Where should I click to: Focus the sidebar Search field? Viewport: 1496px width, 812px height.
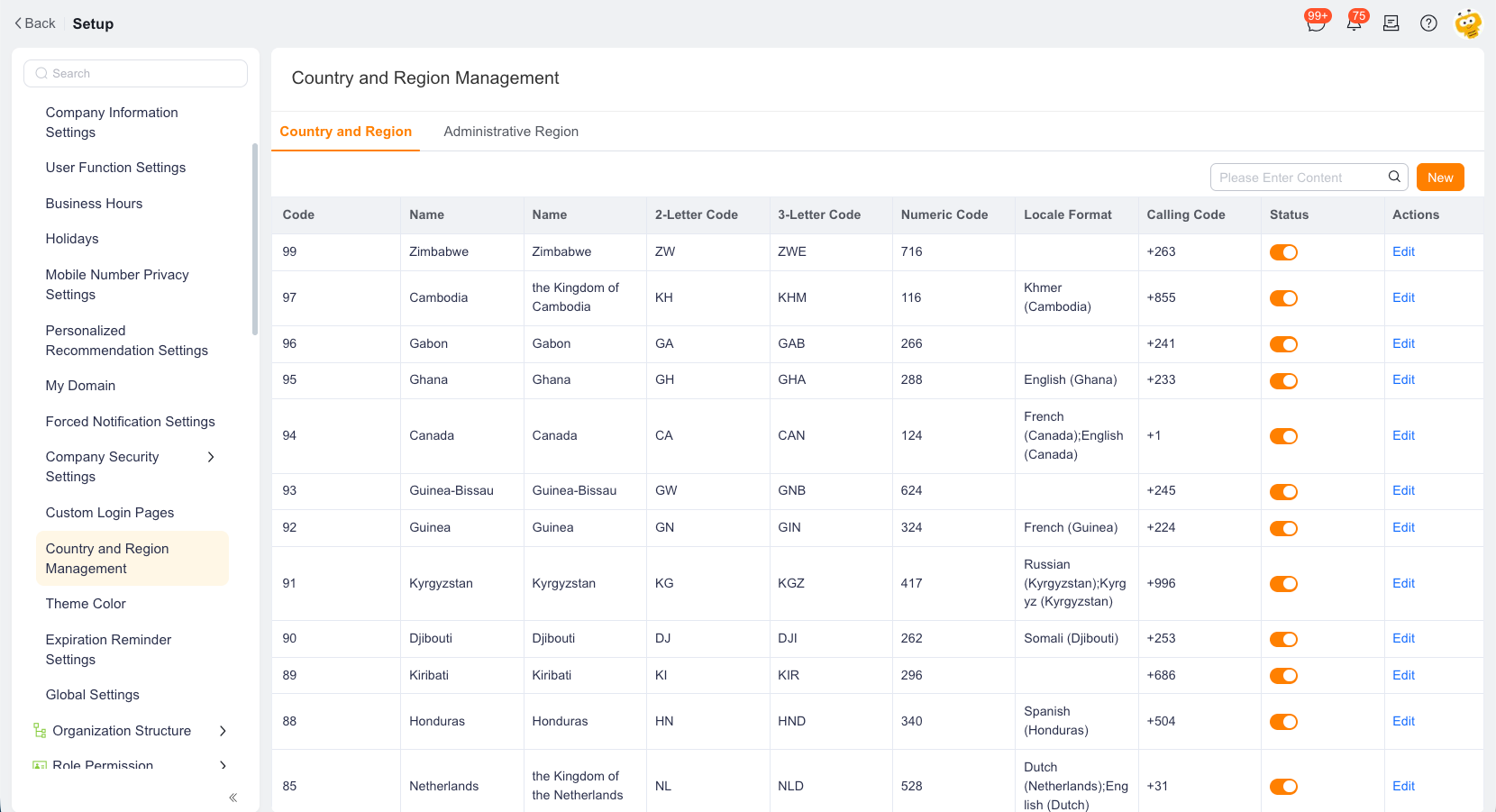click(135, 73)
